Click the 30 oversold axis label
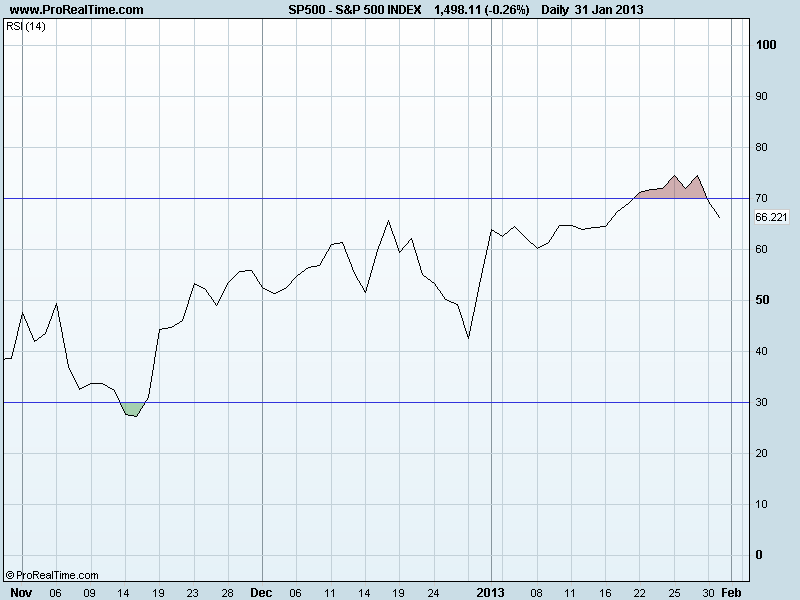Viewport: 800px width, 600px height. (761, 402)
